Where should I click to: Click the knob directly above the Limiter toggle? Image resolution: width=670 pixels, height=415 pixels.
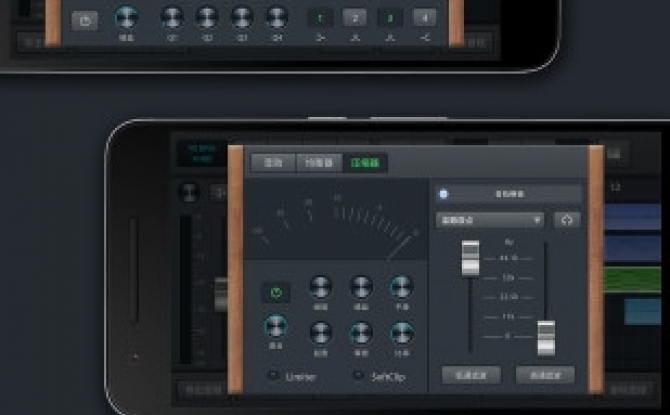276,327
